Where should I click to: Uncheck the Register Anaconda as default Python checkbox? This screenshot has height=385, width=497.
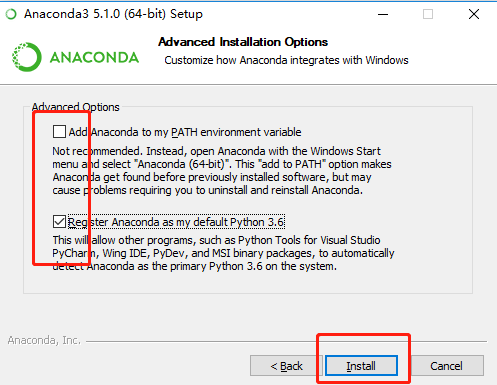(x=59, y=221)
